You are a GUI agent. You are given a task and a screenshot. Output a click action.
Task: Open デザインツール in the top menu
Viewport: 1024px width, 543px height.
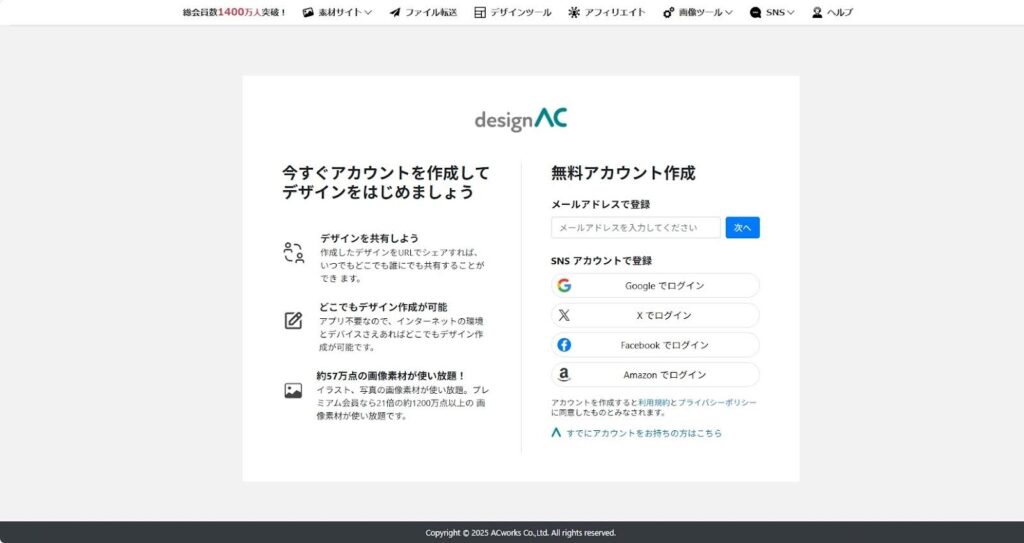pyautogui.click(x=513, y=13)
